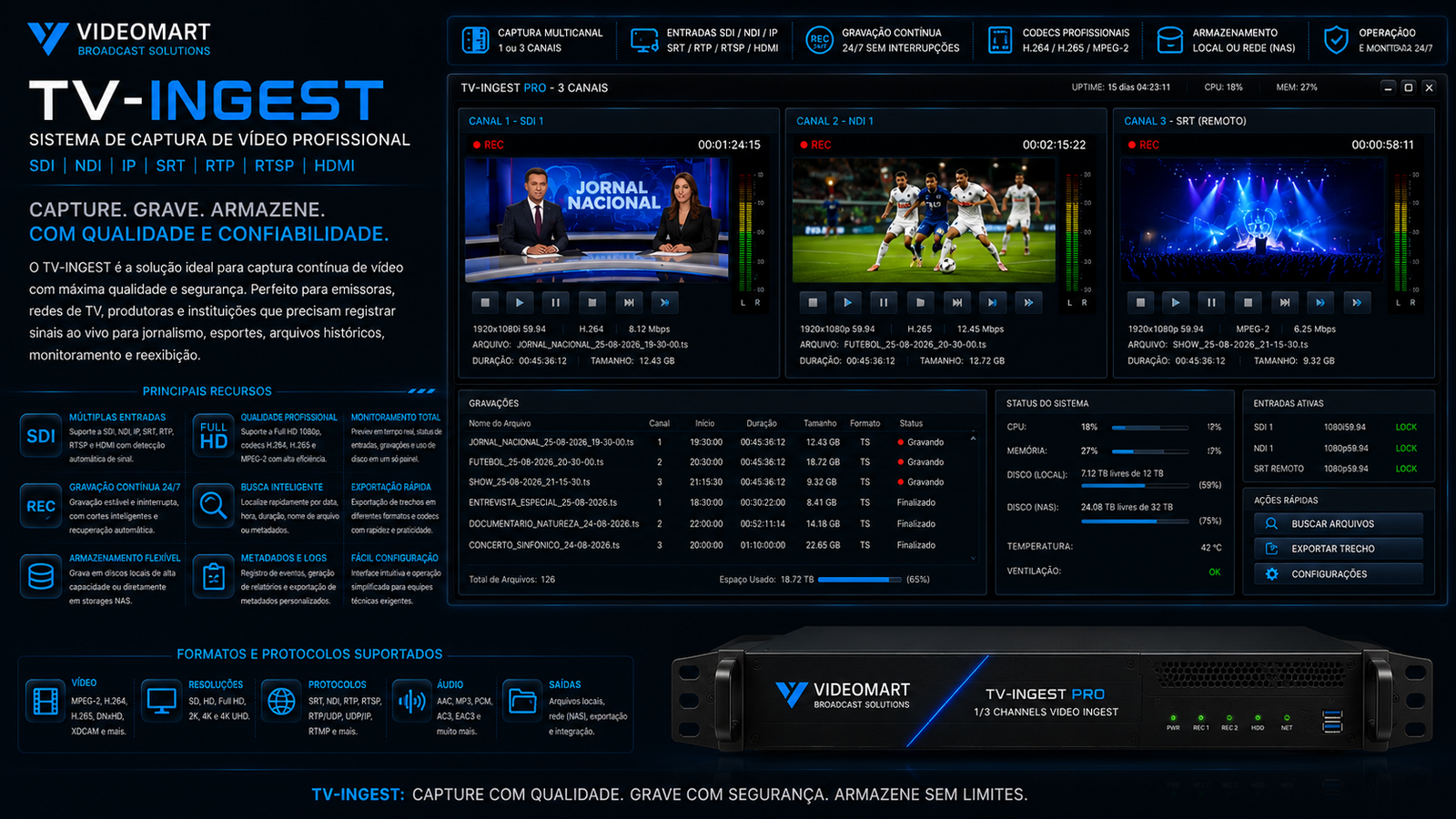This screenshot has width=1456, height=819.
Task: Click the Armazenamento database icon in top bar
Action: pyautogui.click(x=1169, y=40)
